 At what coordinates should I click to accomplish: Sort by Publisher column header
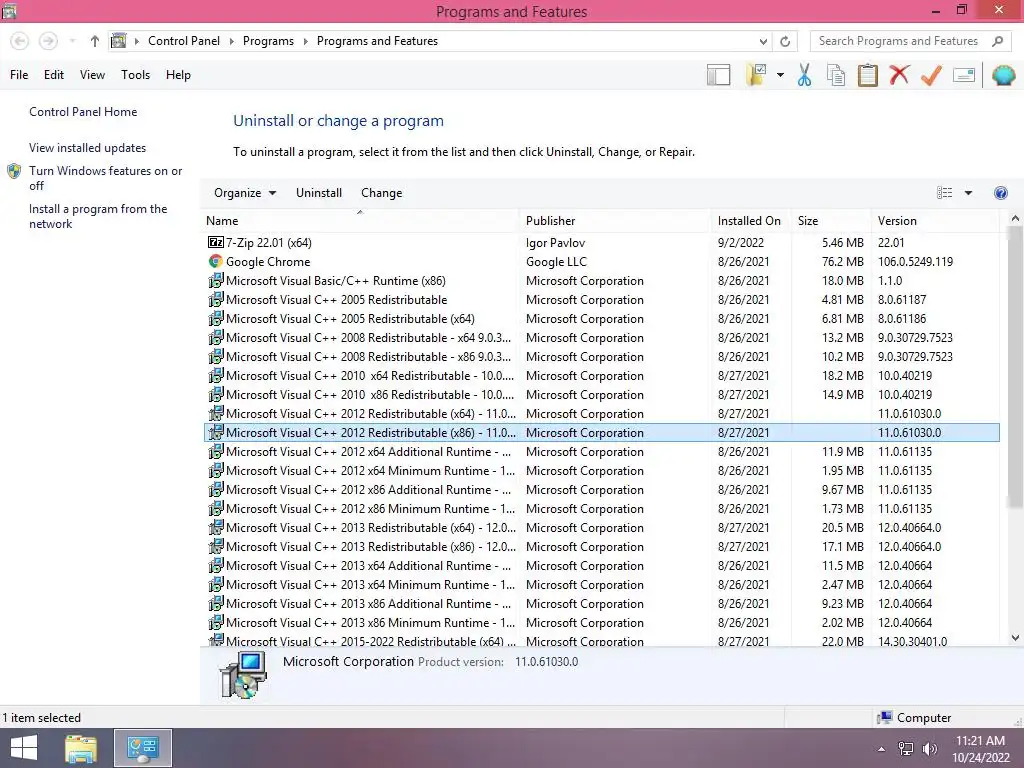click(615, 221)
